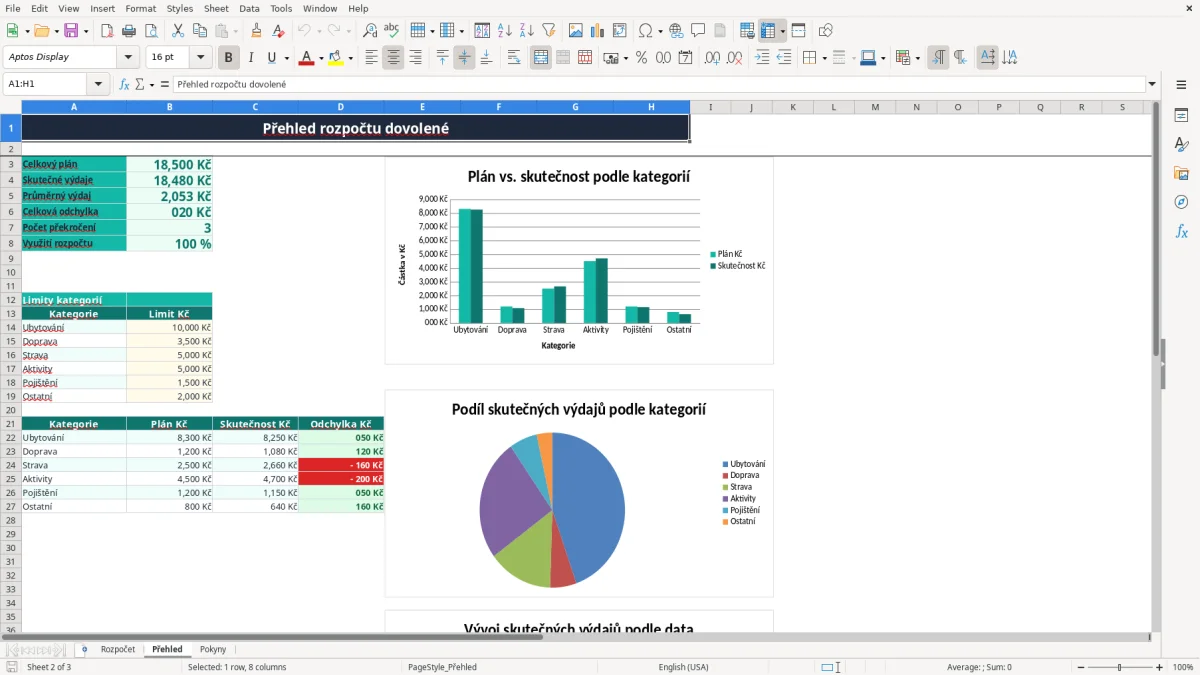The width and height of the screenshot is (1200, 675).
Task: Increase cell indent
Action: point(762,58)
